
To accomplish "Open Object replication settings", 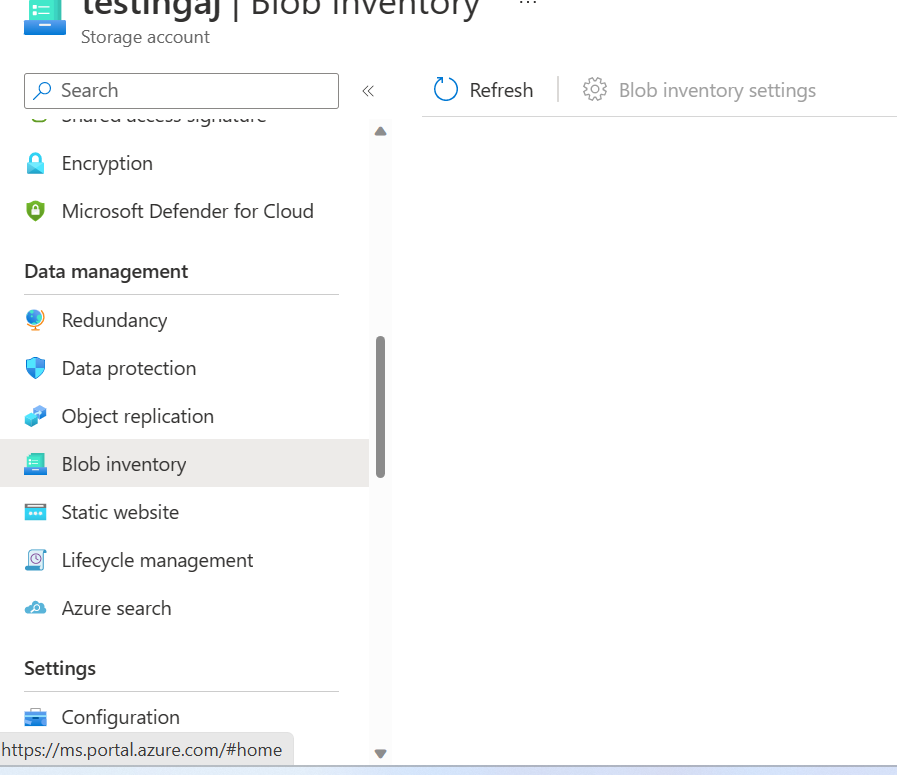I will [x=138, y=416].
